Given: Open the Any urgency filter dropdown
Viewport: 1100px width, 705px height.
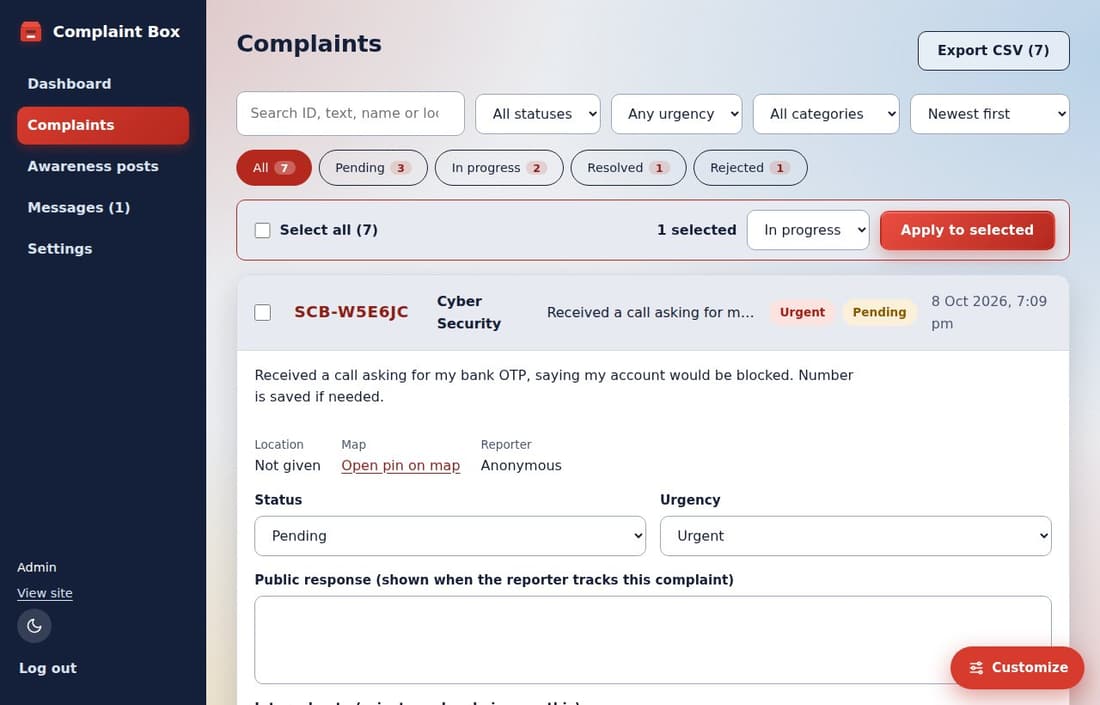Looking at the screenshot, I should pos(676,114).
